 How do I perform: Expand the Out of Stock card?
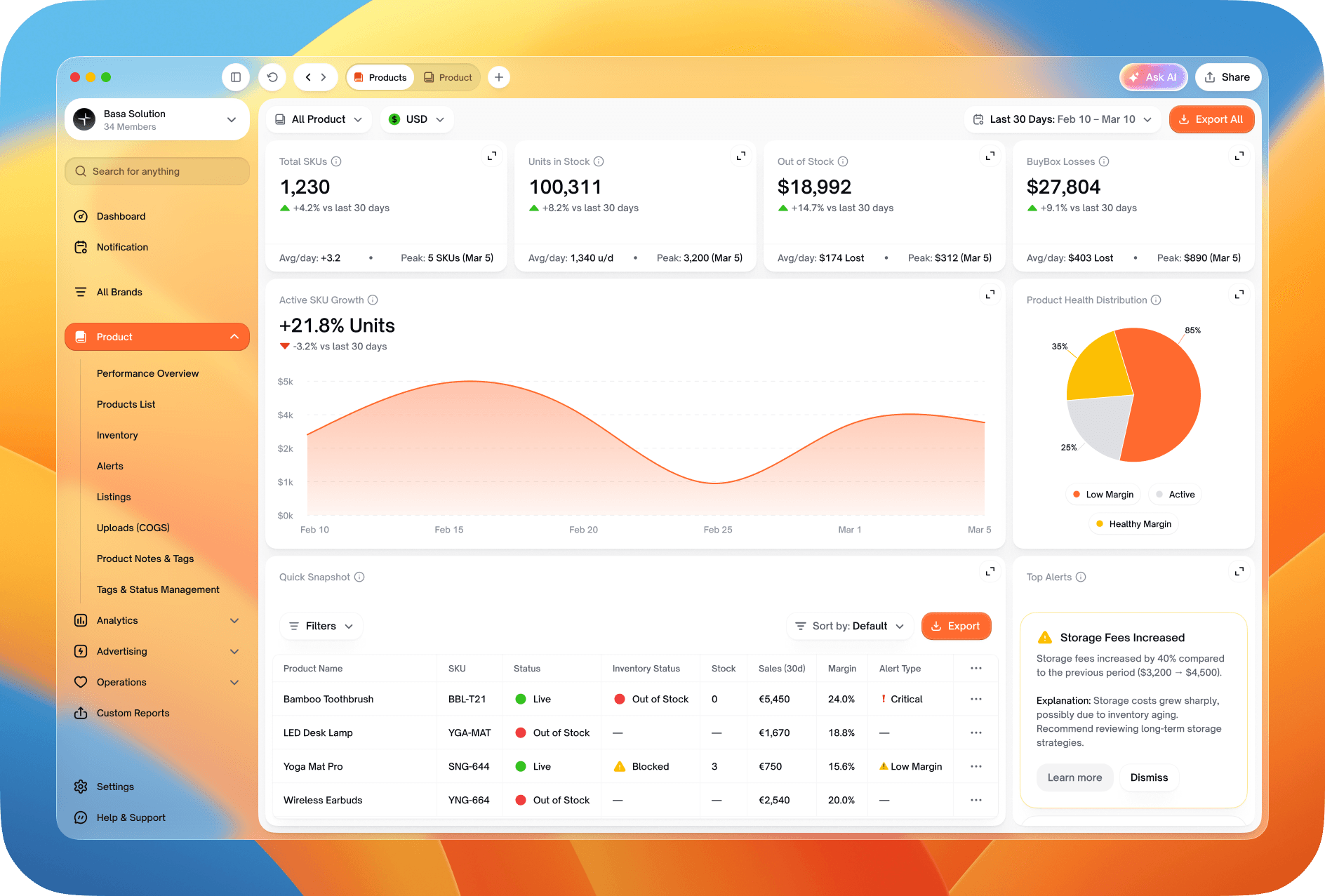click(990, 156)
